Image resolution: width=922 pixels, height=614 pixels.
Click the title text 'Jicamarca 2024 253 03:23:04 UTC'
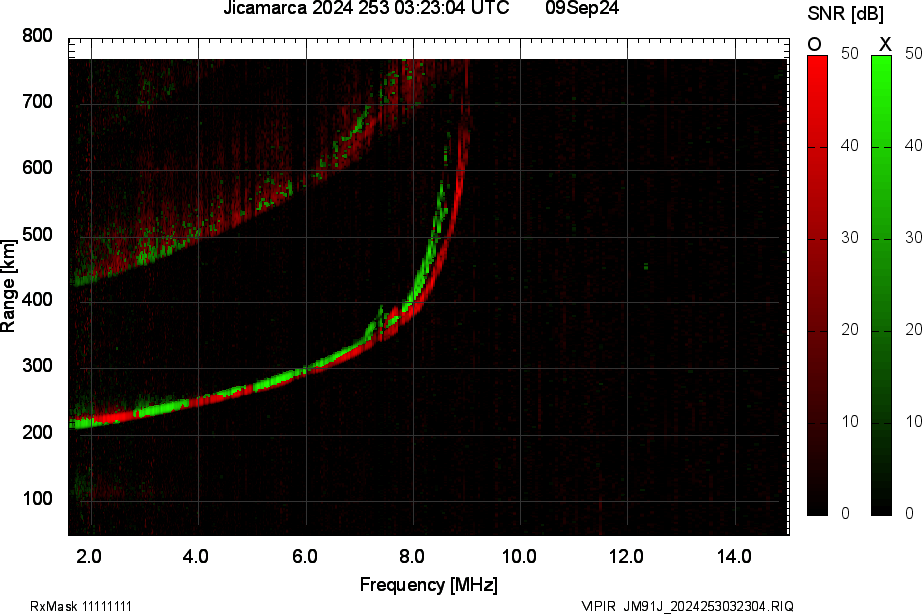coord(366,8)
